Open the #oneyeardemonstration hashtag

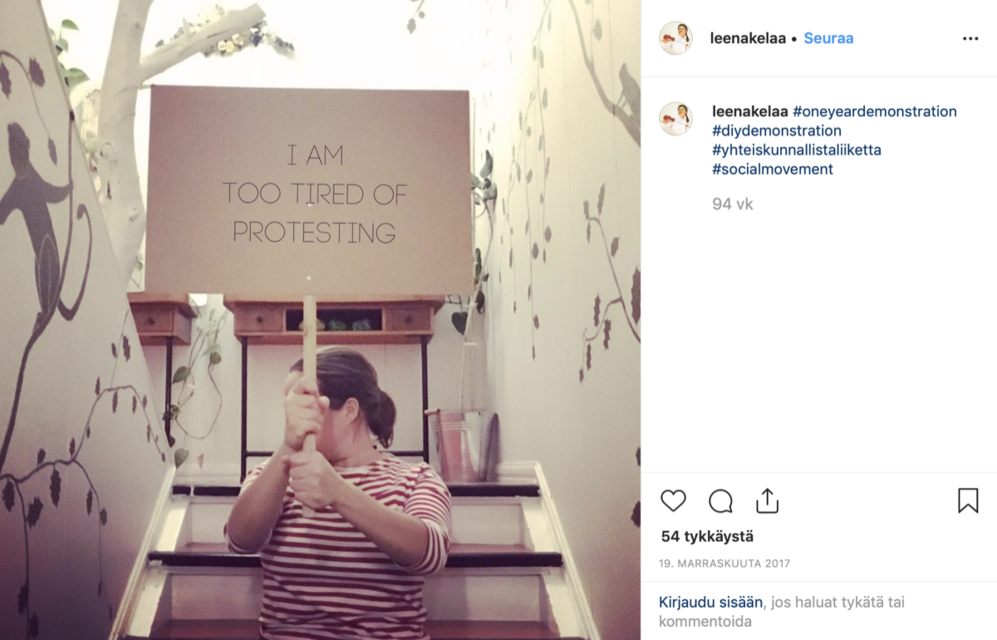coord(874,111)
